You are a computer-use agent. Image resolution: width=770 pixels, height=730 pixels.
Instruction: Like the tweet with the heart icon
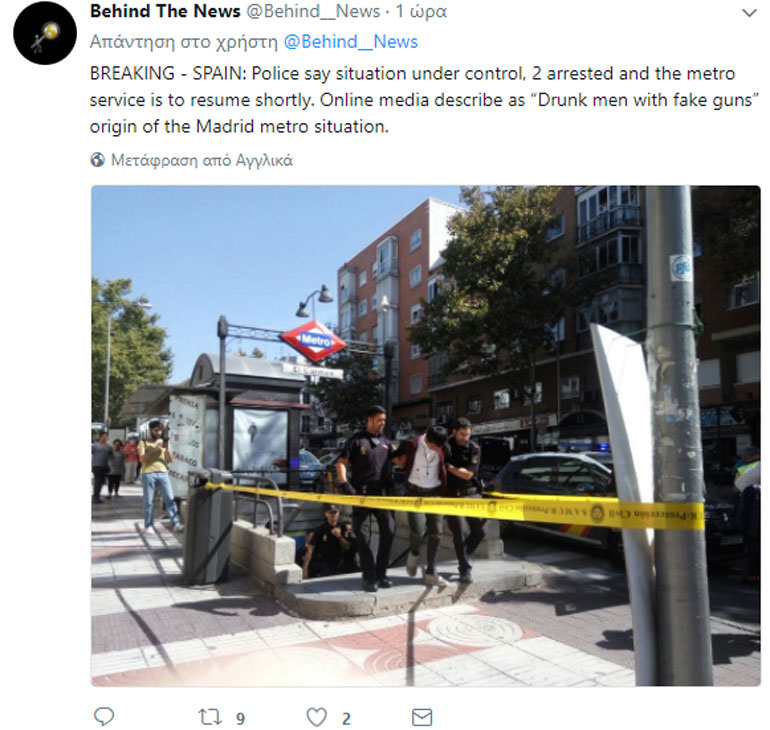[317, 717]
